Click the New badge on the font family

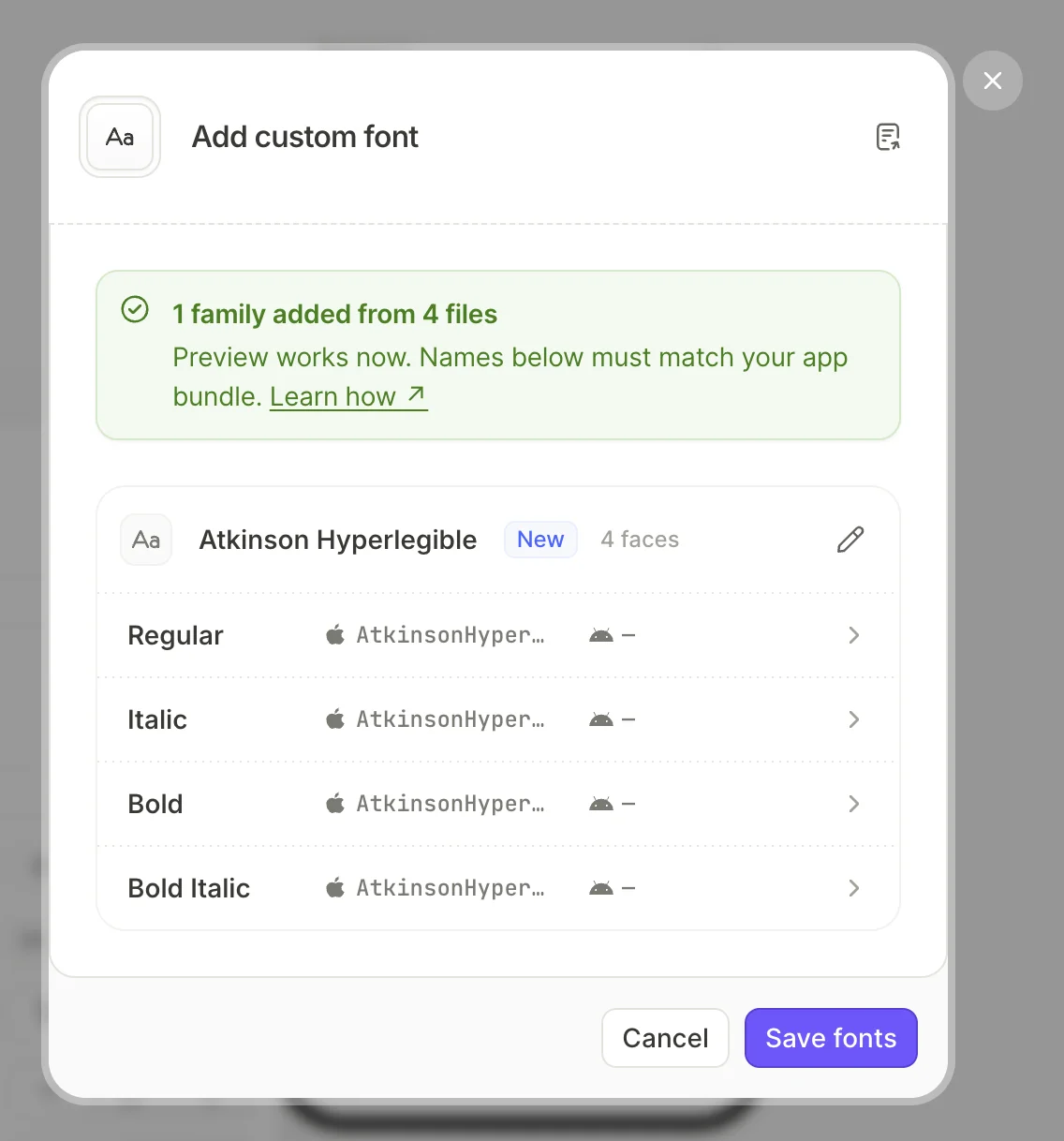click(x=540, y=540)
